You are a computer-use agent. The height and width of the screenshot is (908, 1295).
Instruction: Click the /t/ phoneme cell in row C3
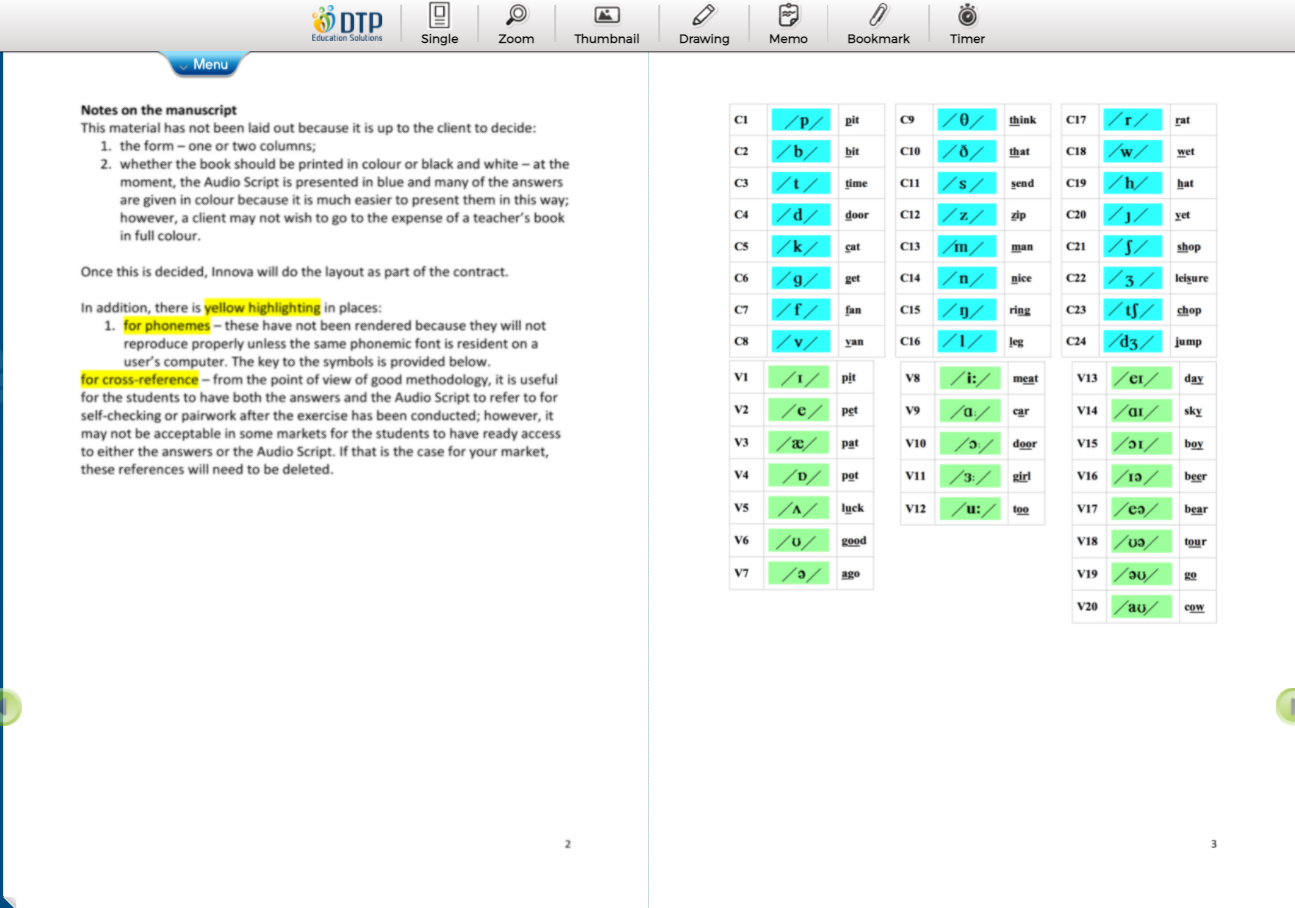point(801,183)
